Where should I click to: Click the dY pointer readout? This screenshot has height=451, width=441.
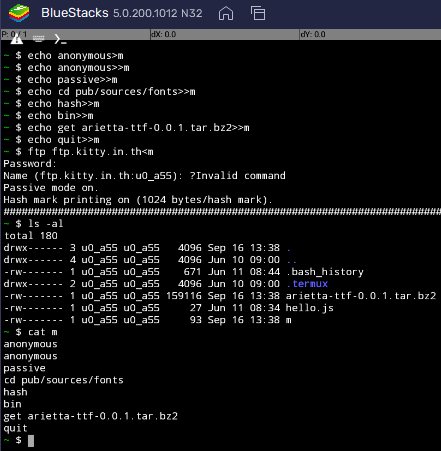[x=313, y=34]
